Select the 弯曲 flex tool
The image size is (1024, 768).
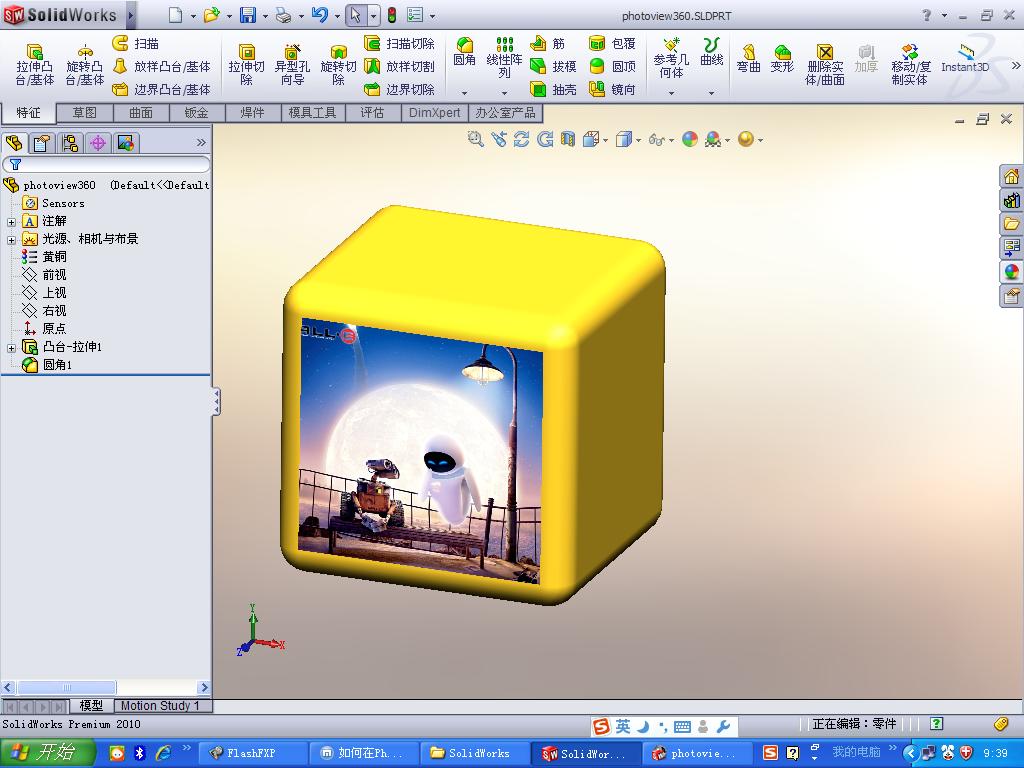[x=748, y=58]
